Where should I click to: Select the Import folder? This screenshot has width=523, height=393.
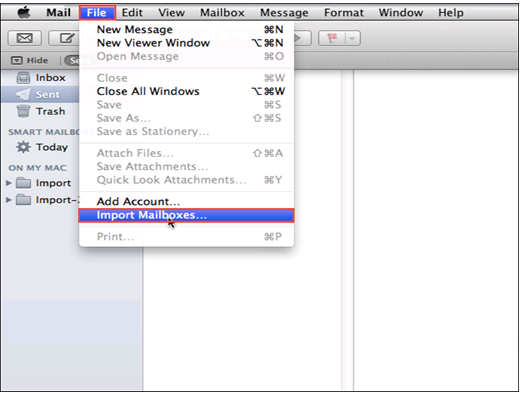53,183
